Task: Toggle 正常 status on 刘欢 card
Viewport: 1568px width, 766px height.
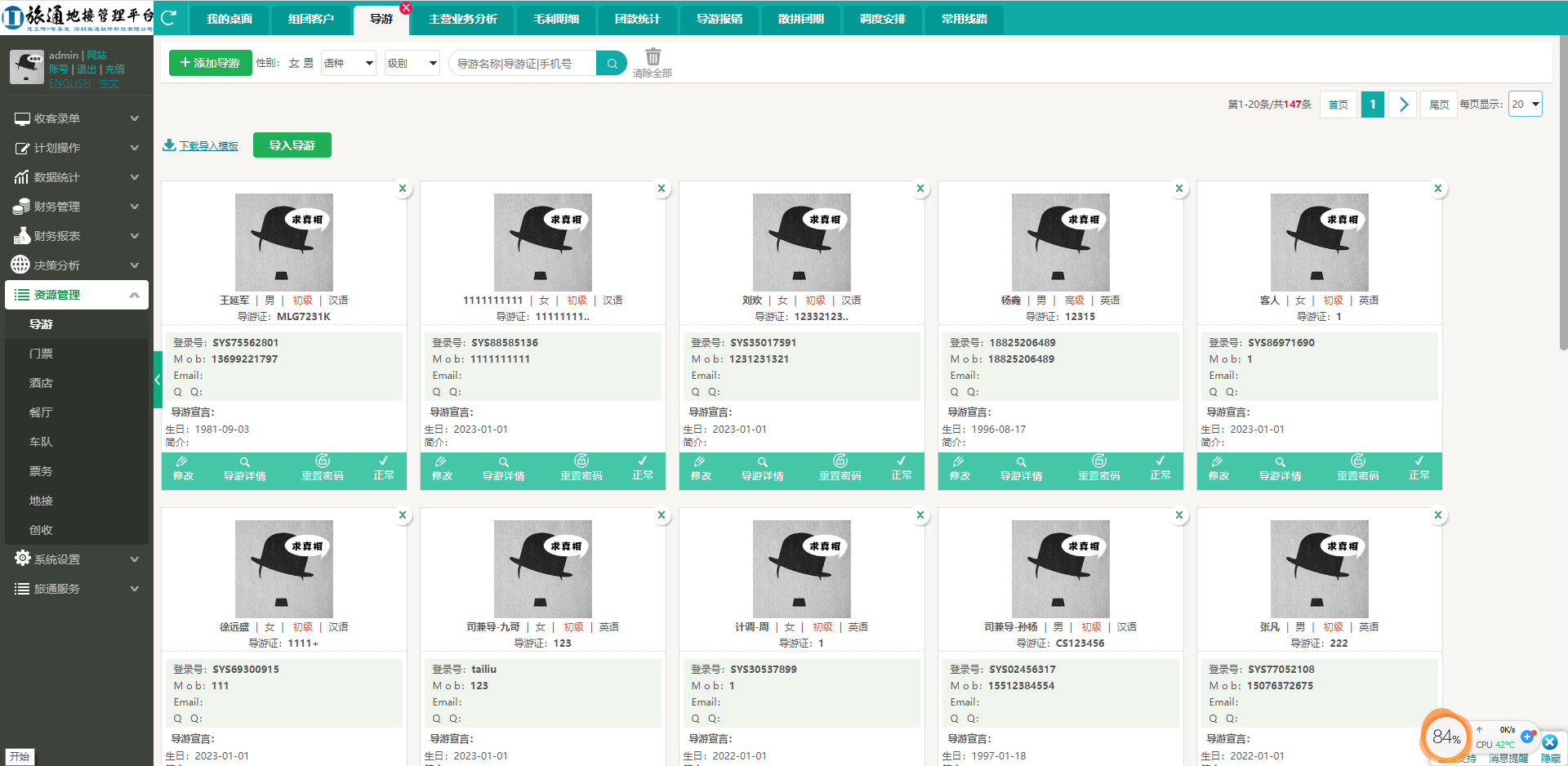Action: pos(902,469)
